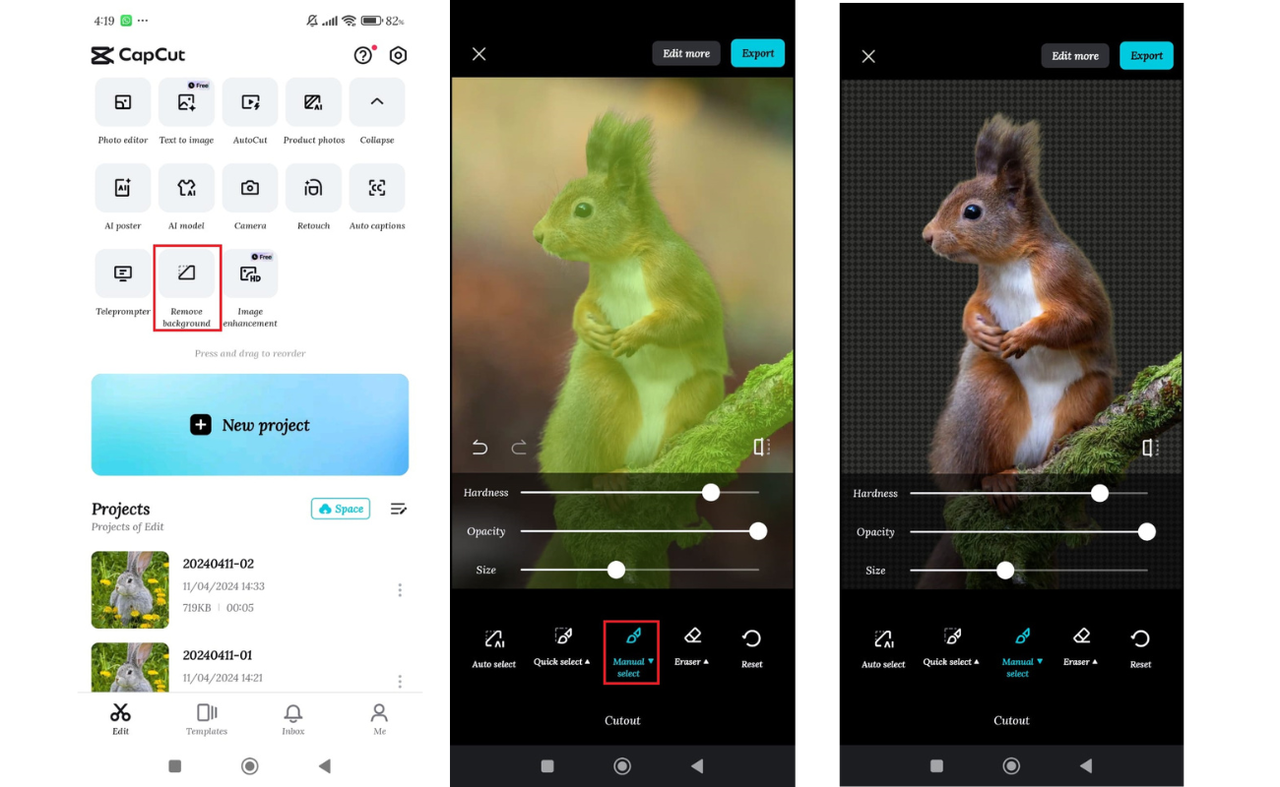Switch to the Inbox tab

293,719
